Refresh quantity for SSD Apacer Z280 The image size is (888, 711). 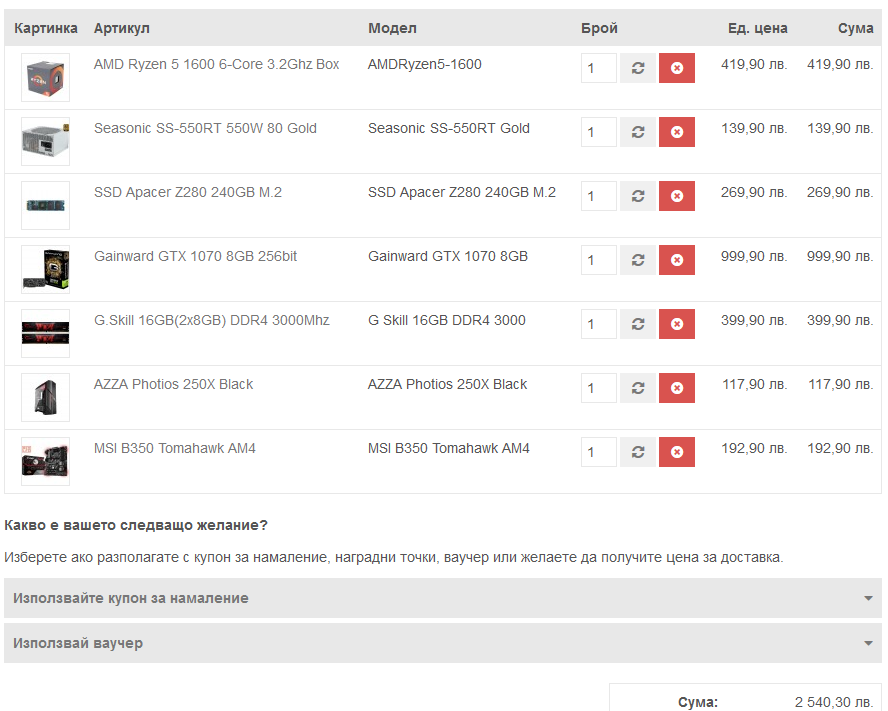[638, 196]
